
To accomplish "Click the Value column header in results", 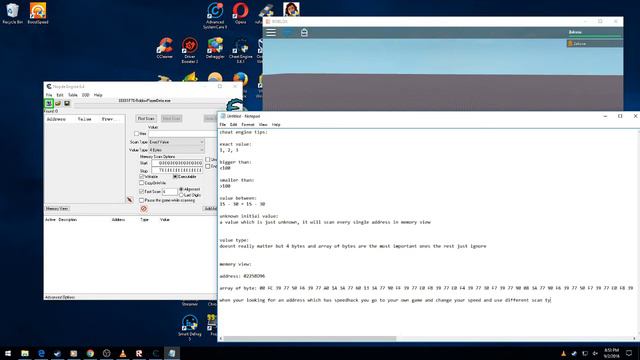I will (84, 119).
